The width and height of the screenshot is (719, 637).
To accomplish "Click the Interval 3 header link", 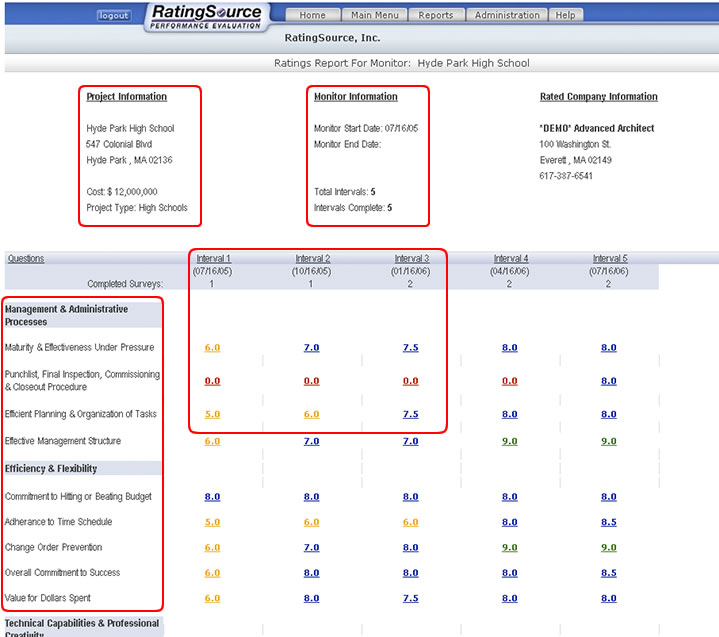I will pos(411,258).
